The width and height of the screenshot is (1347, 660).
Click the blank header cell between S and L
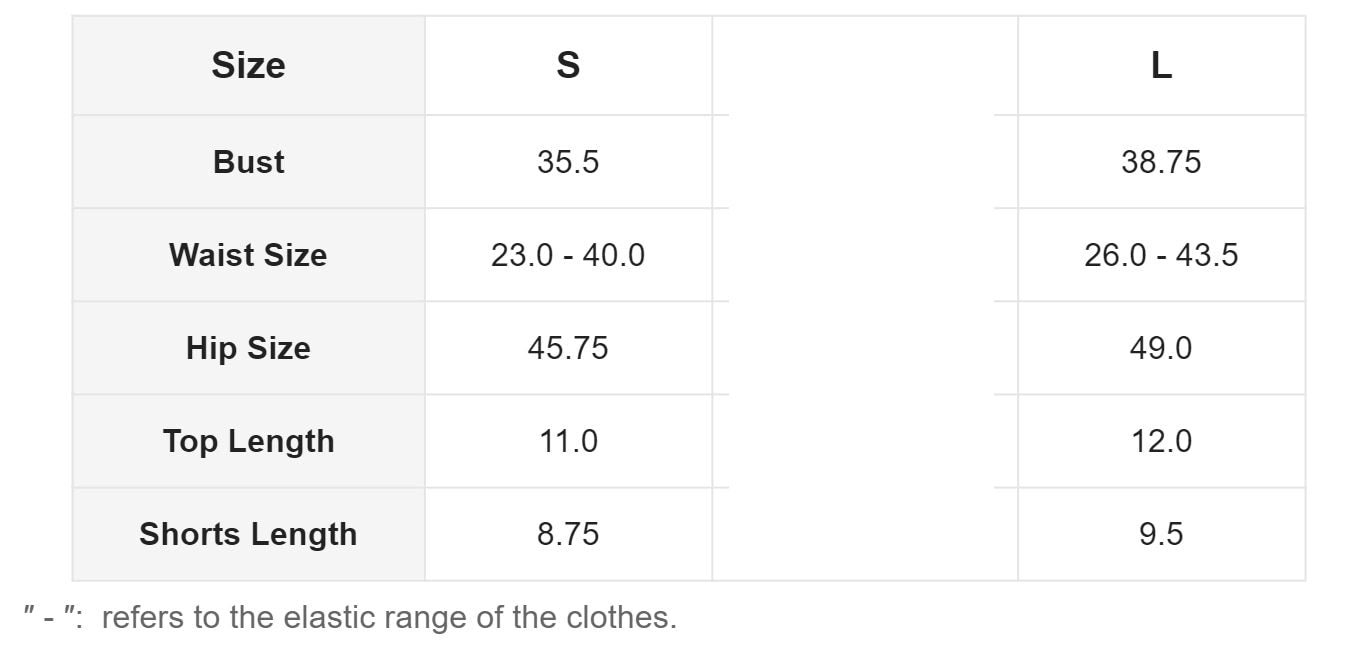coord(864,66)
